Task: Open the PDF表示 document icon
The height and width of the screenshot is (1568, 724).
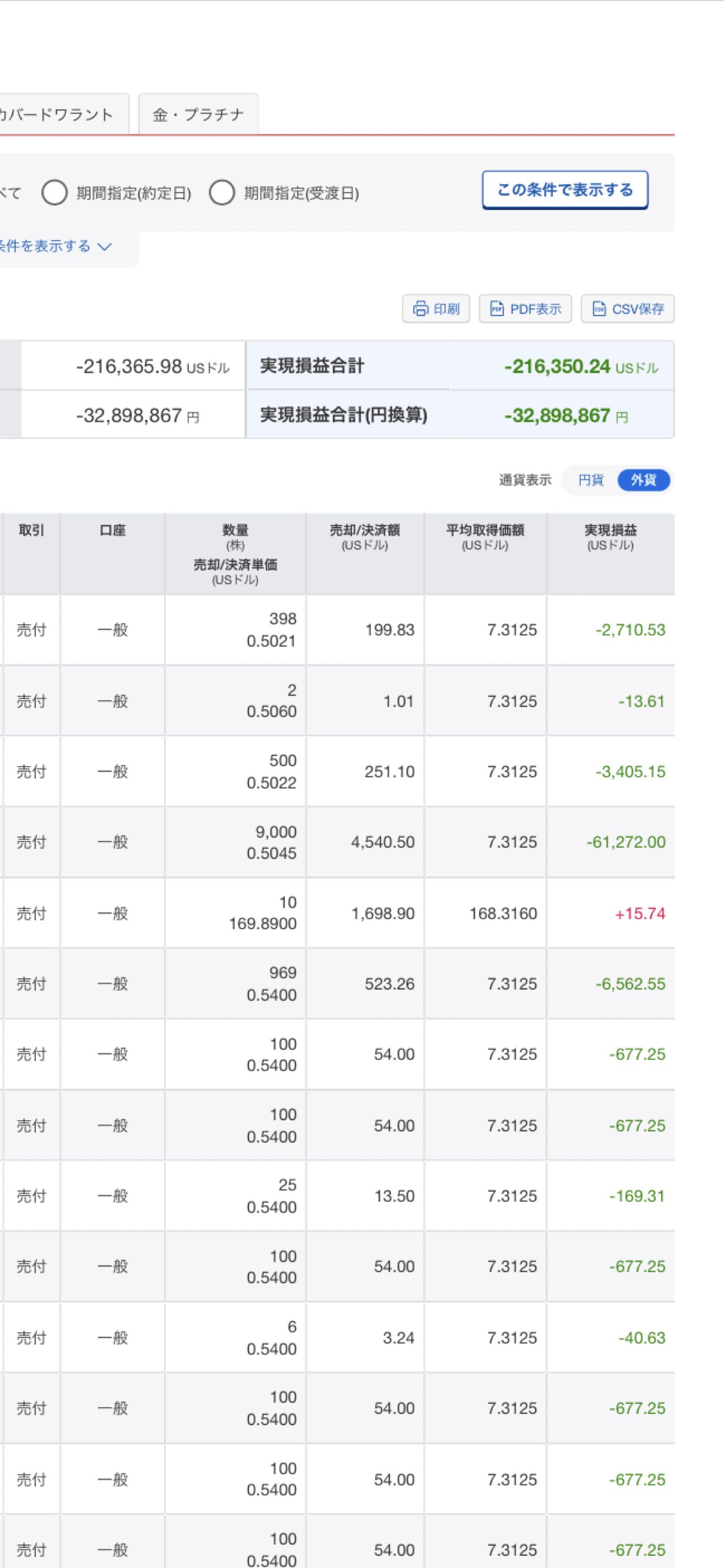Action: point(497,309)
